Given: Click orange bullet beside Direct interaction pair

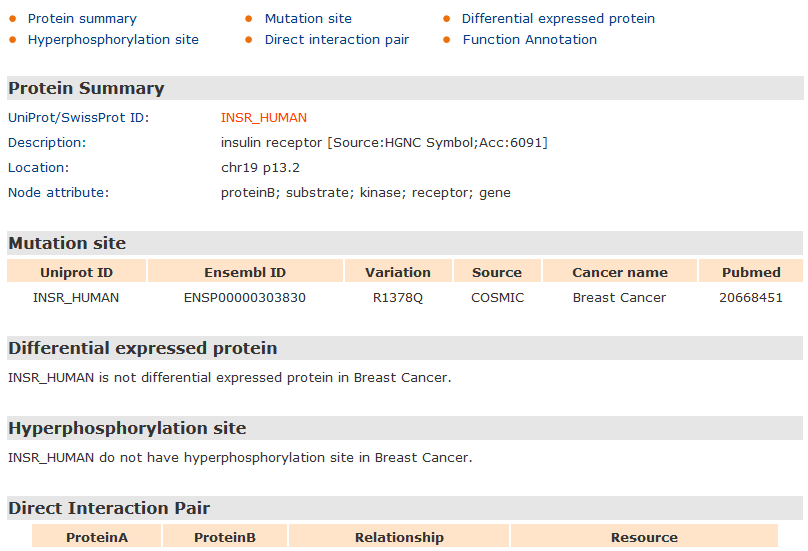Looking at the screenshot, I should click(248, 40).
